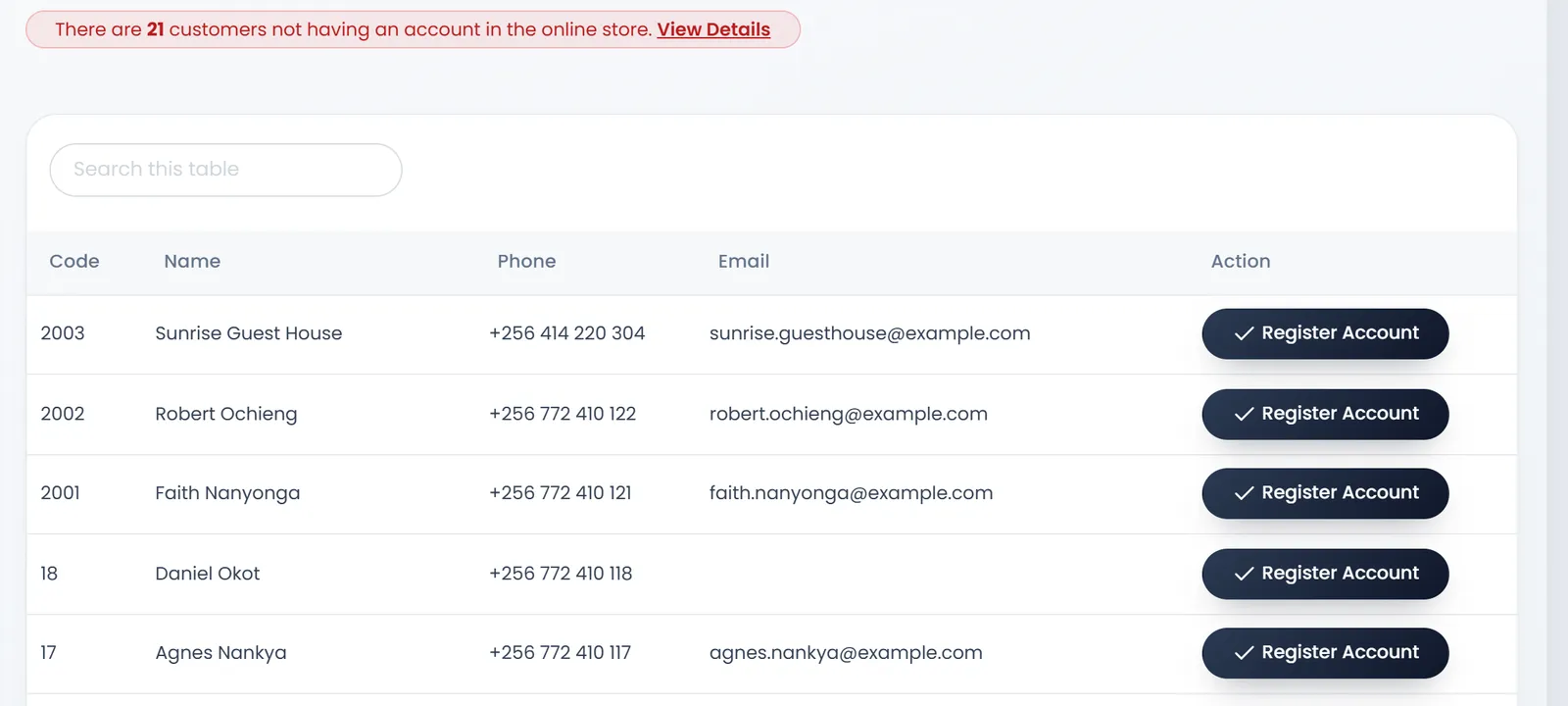Click the Email column header
Screen dimensions: 1568x706
744,262
